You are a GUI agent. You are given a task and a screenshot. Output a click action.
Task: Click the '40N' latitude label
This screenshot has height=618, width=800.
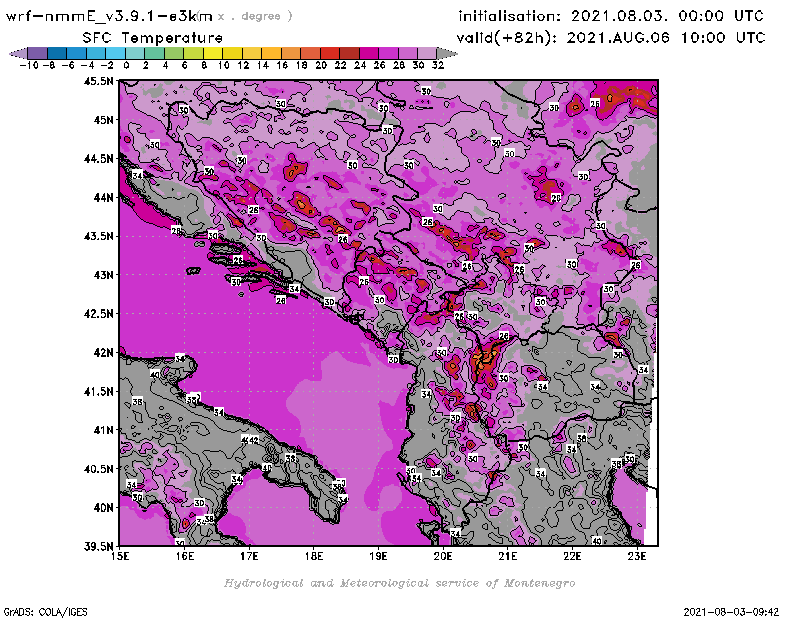tap(103, 508)
